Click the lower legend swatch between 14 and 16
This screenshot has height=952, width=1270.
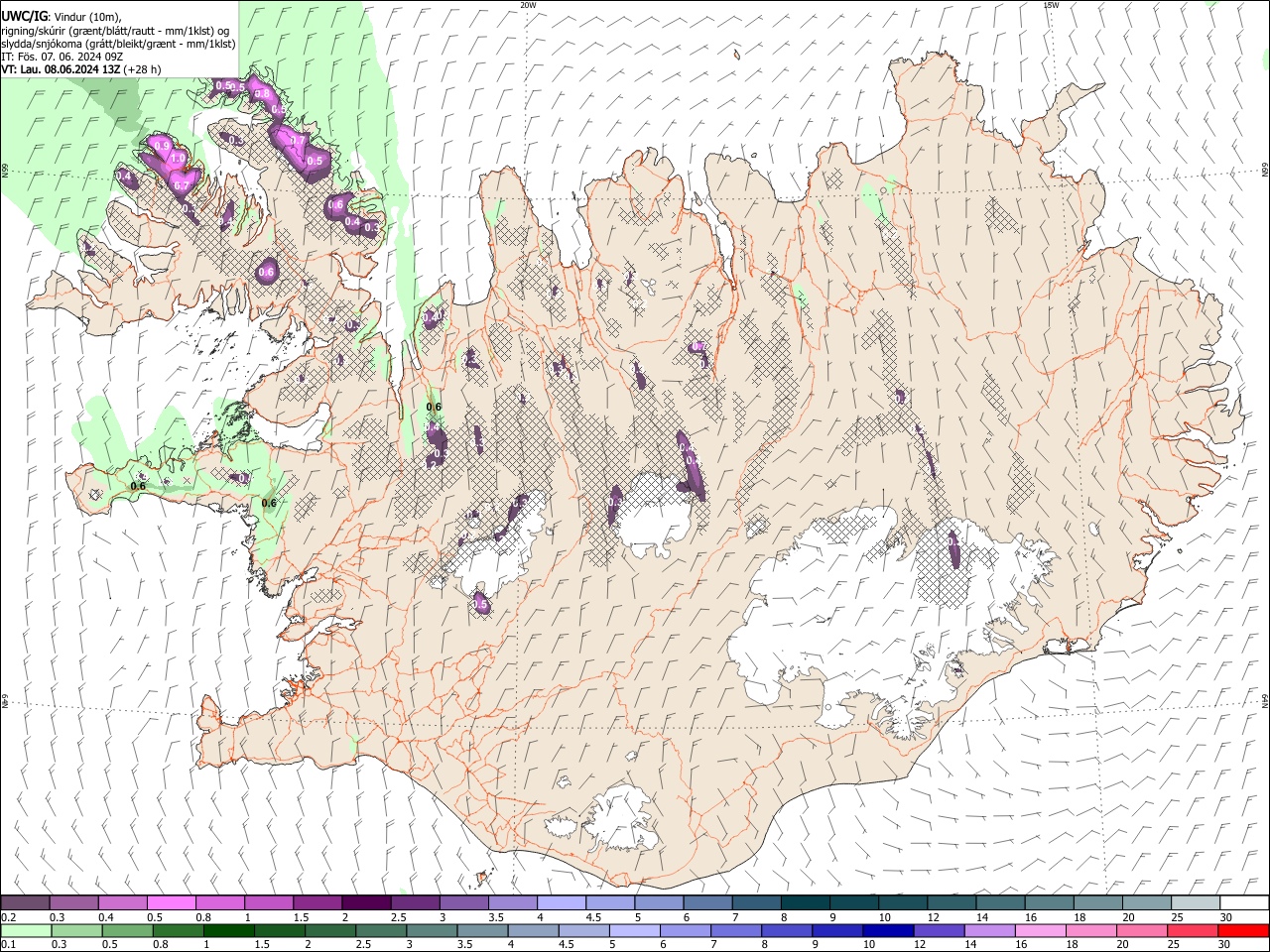pos(989,930)
